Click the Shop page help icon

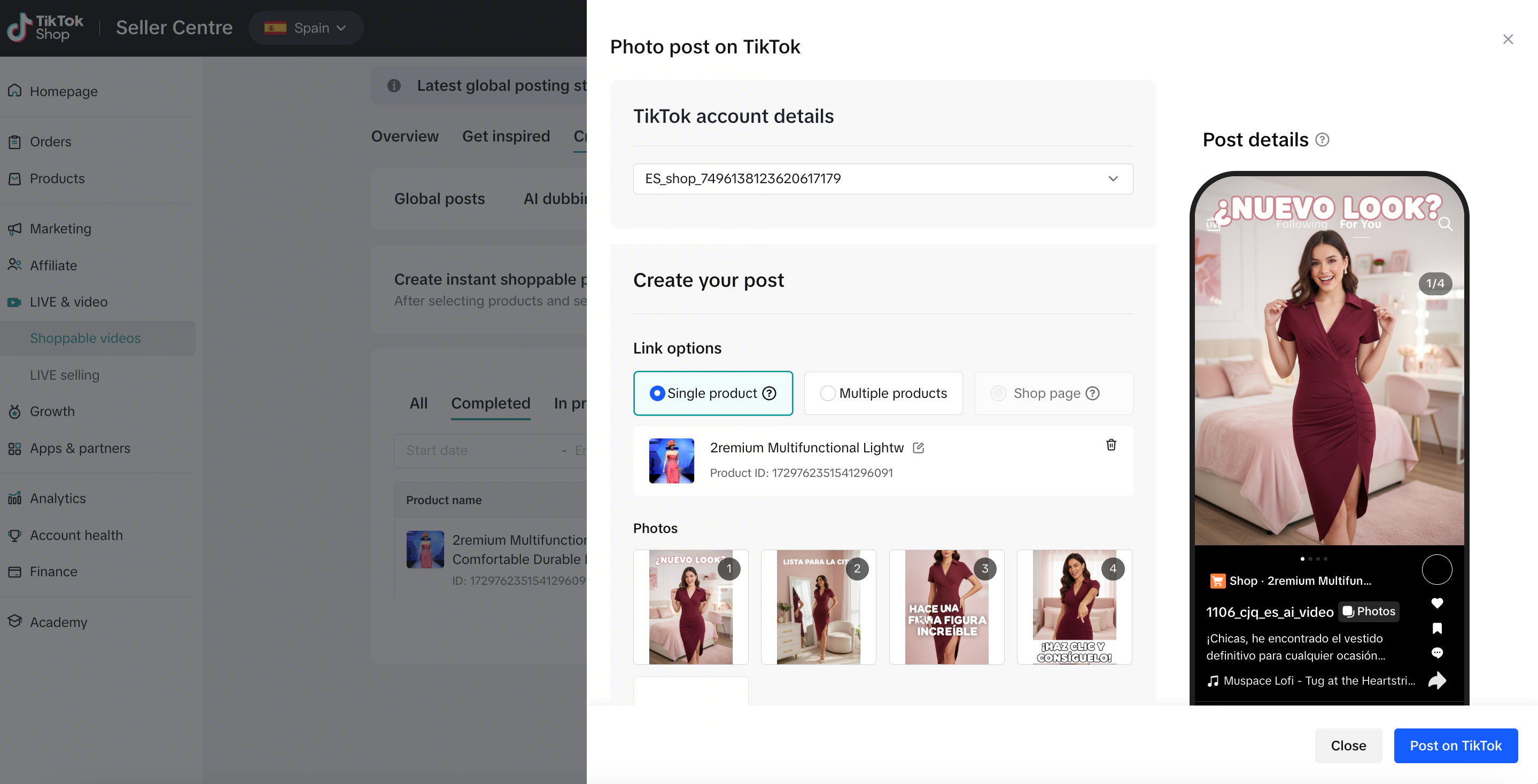pos(1092,393)
